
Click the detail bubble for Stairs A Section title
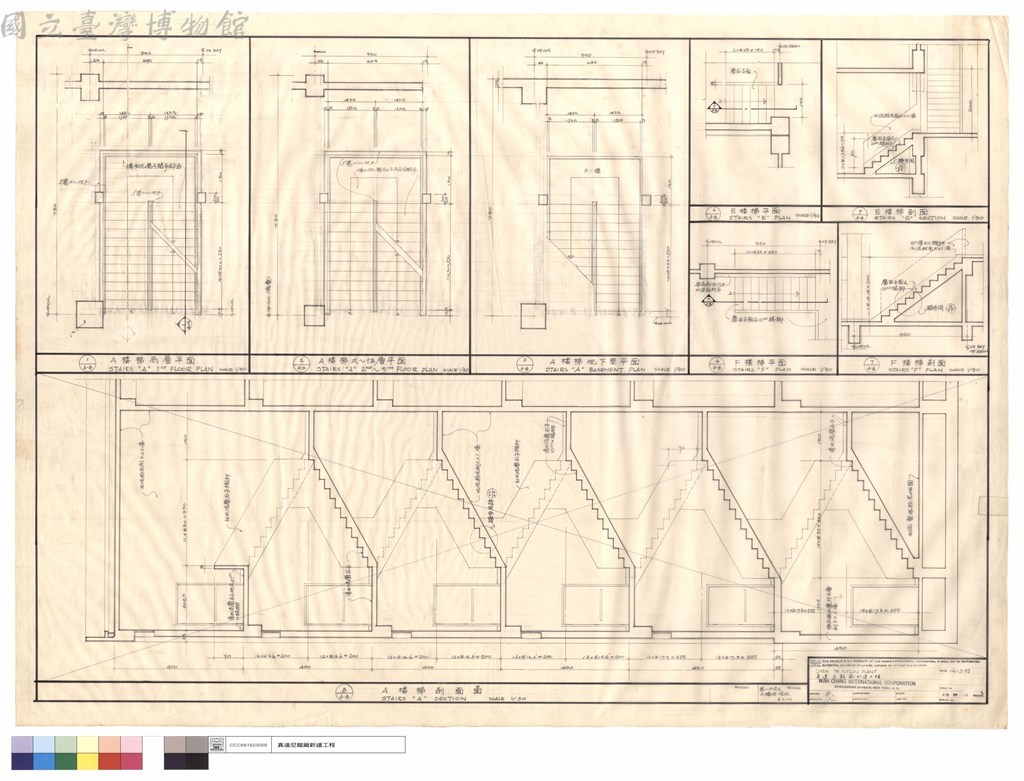pyautogui.click(x=345, y=694)
